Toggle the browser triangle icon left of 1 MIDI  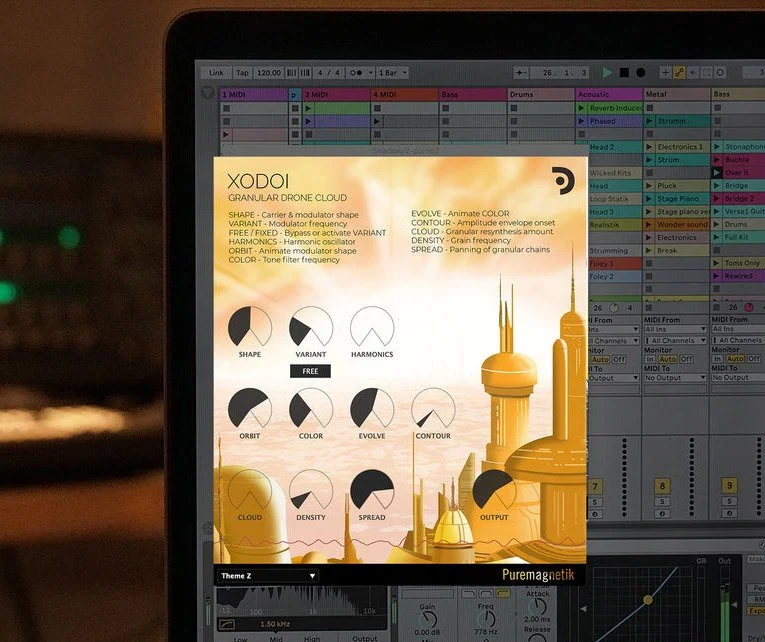207,91
